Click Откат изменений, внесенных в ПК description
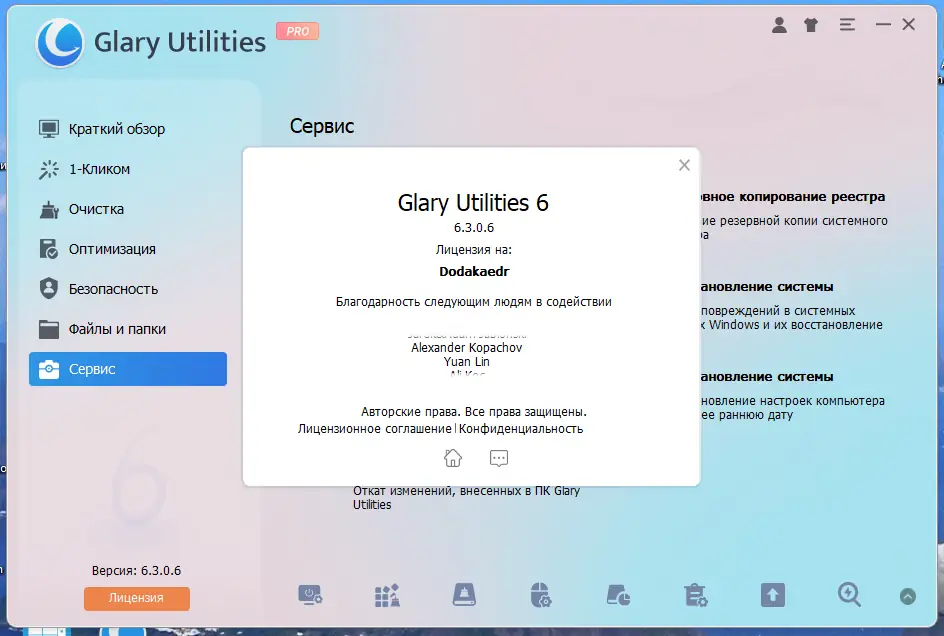The height and width of the screenshot is (636, 944). pos(466,497)
